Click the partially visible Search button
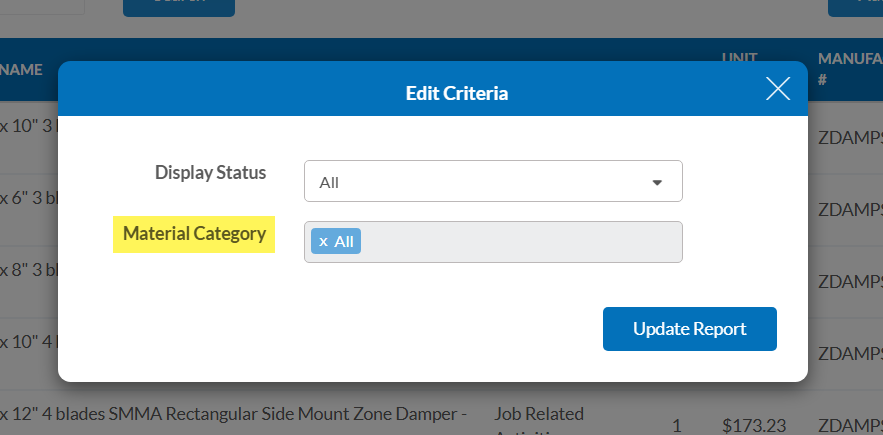 [179, 8]
